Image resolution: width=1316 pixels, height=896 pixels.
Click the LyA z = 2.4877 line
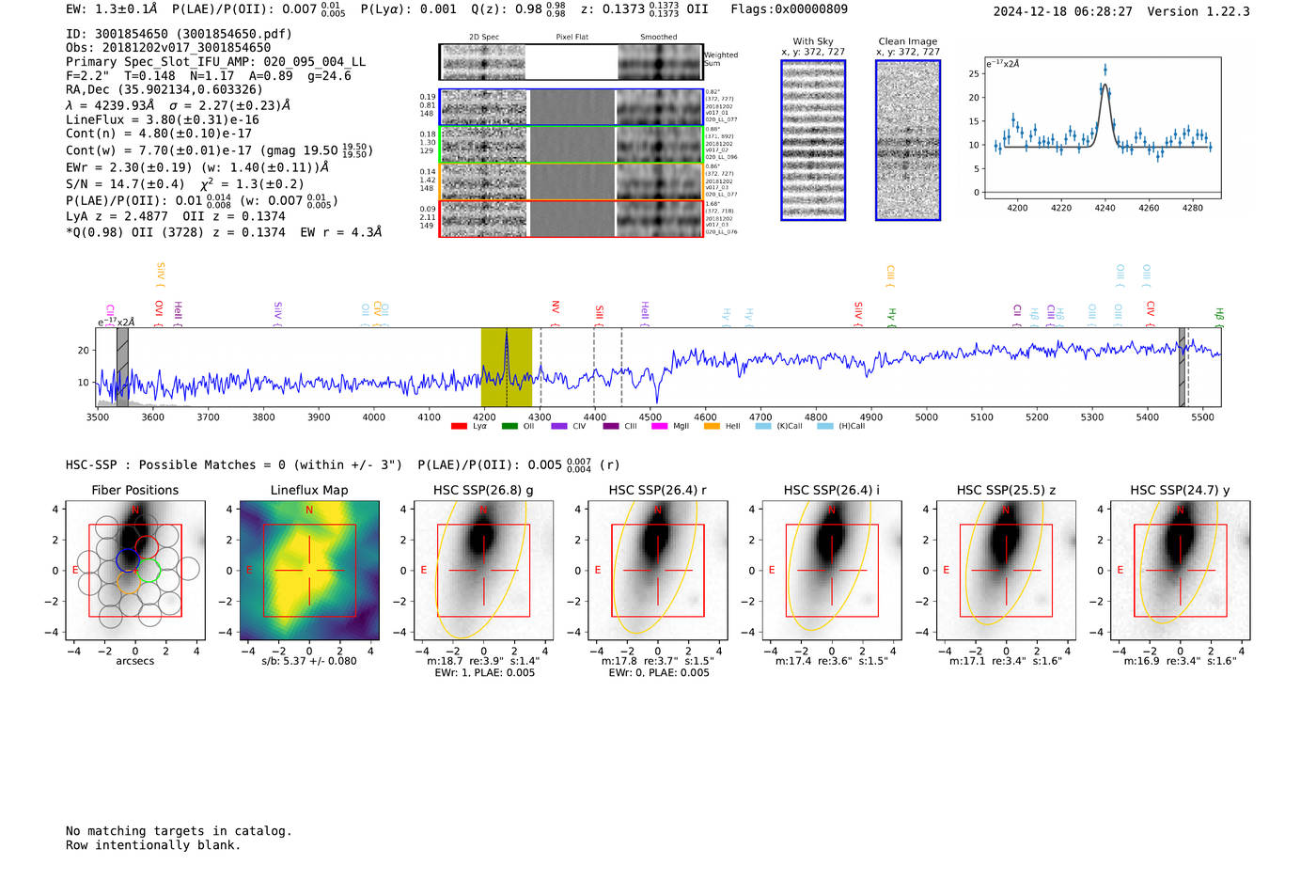pos(176,216)
